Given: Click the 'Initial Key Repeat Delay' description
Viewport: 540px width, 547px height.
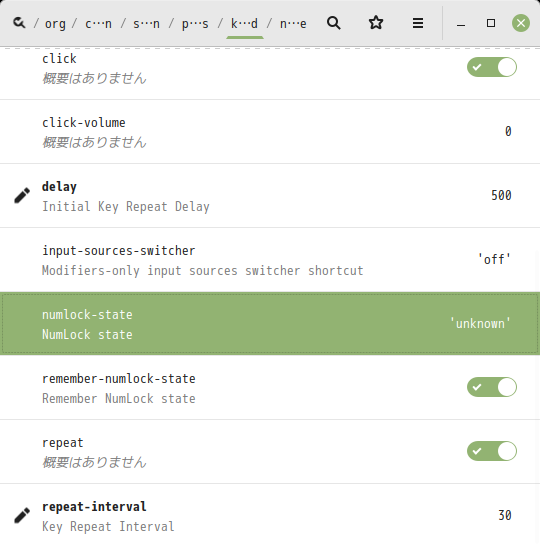Looking at the screenshot, I should (126, 207).
